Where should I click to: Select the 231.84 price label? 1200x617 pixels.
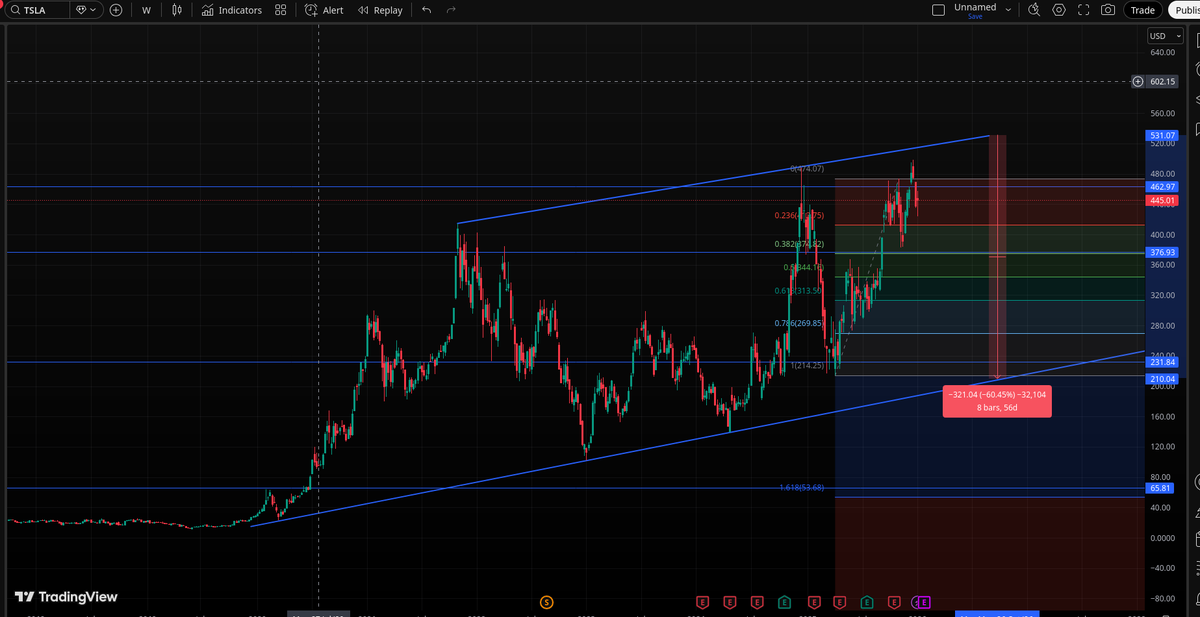click(x=1163, y=362)
